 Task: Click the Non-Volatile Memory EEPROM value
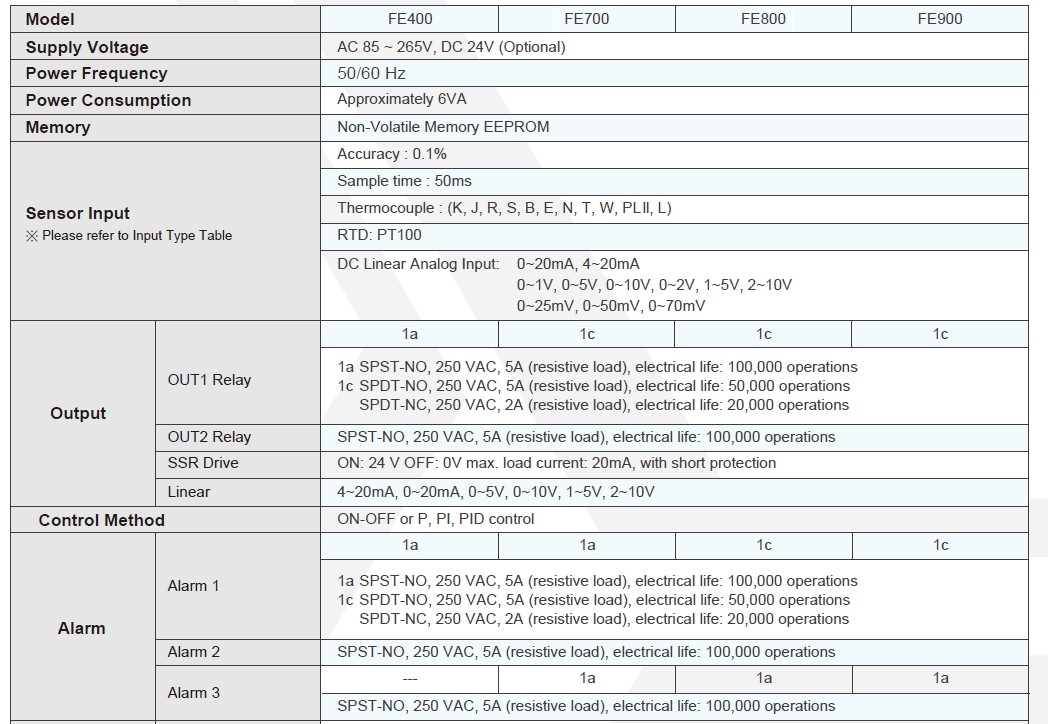click(443, 127)
